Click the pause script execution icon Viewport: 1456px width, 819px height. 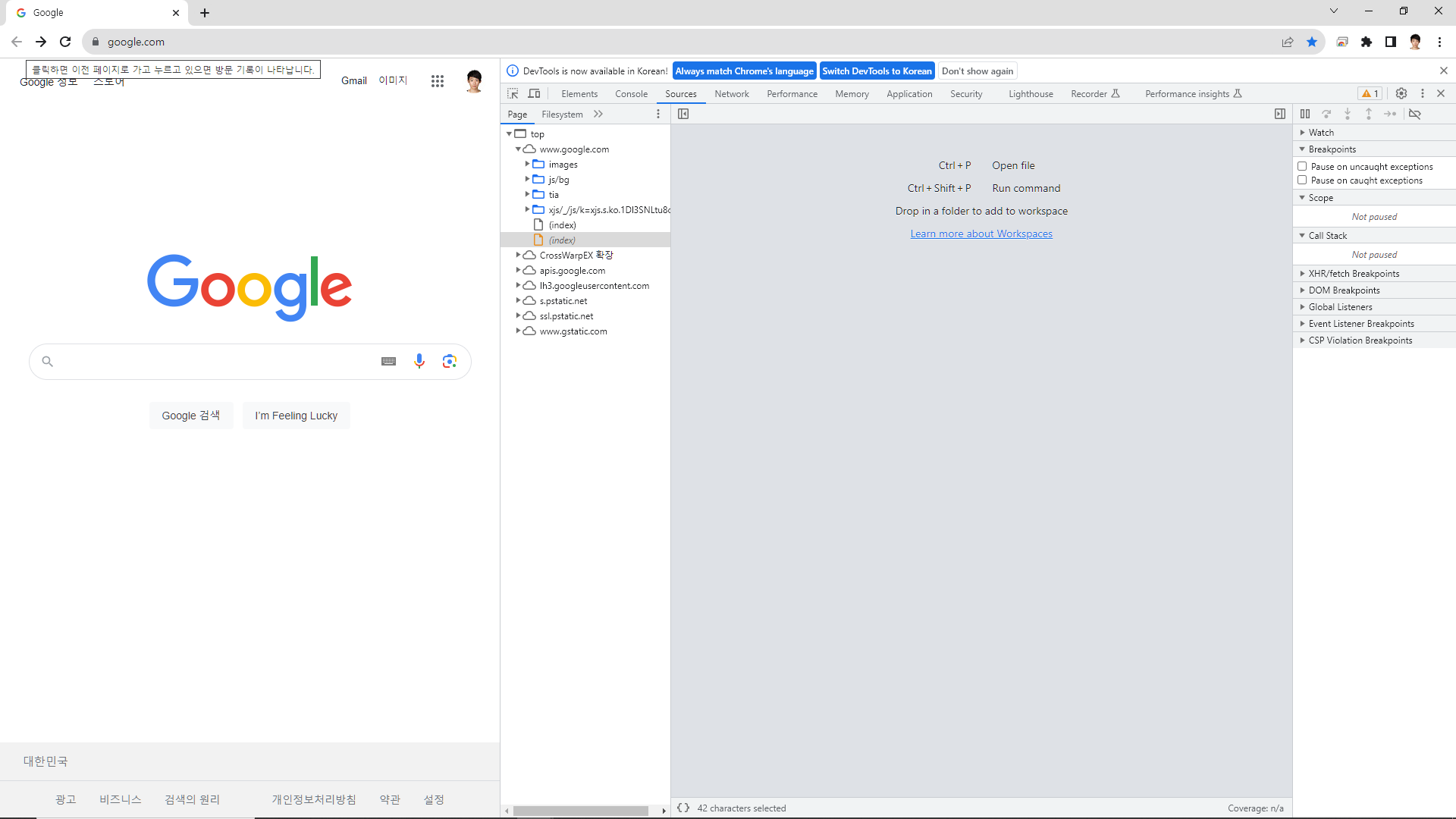point(1305,114)
